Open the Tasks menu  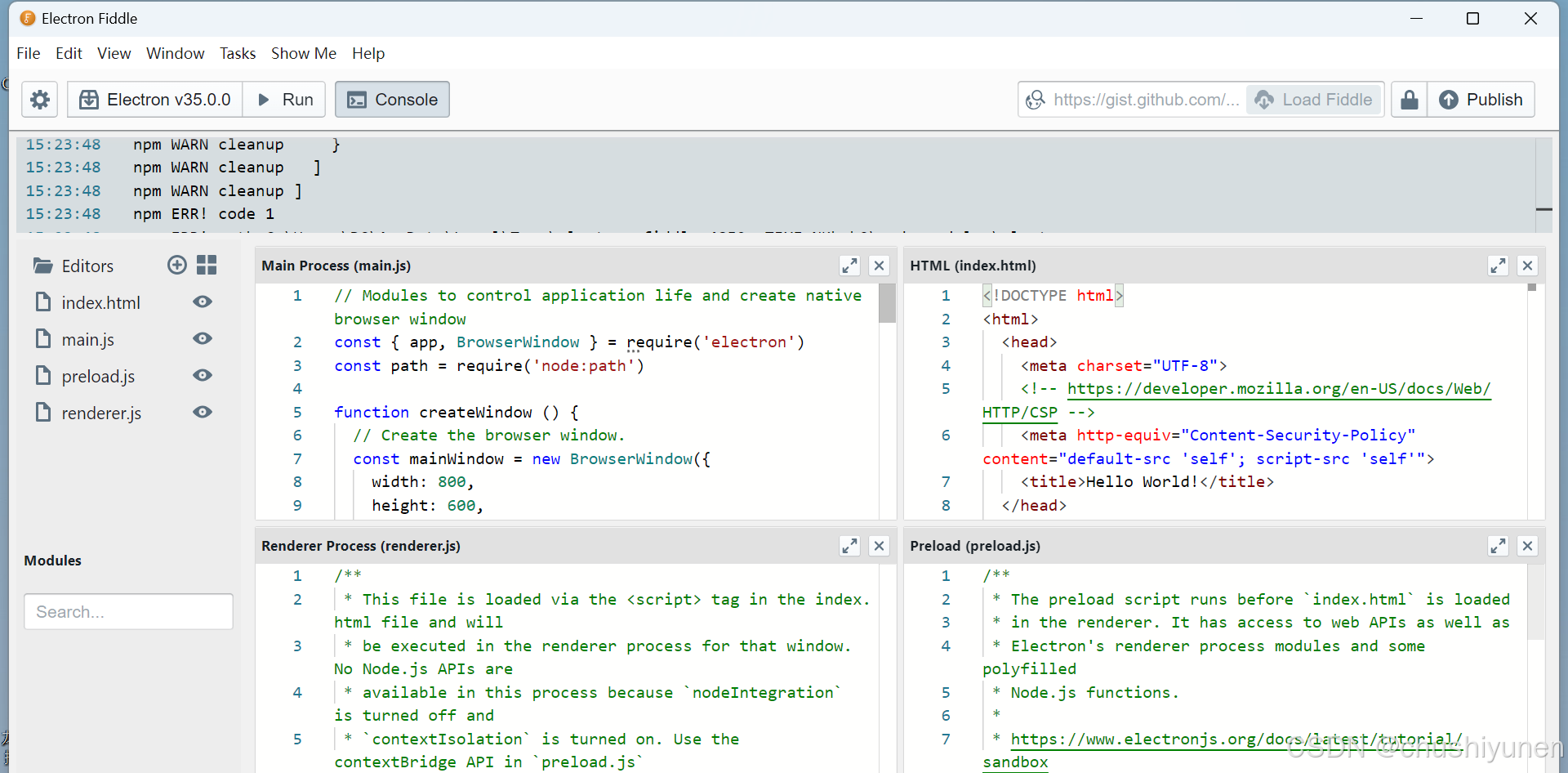(238, 53)
